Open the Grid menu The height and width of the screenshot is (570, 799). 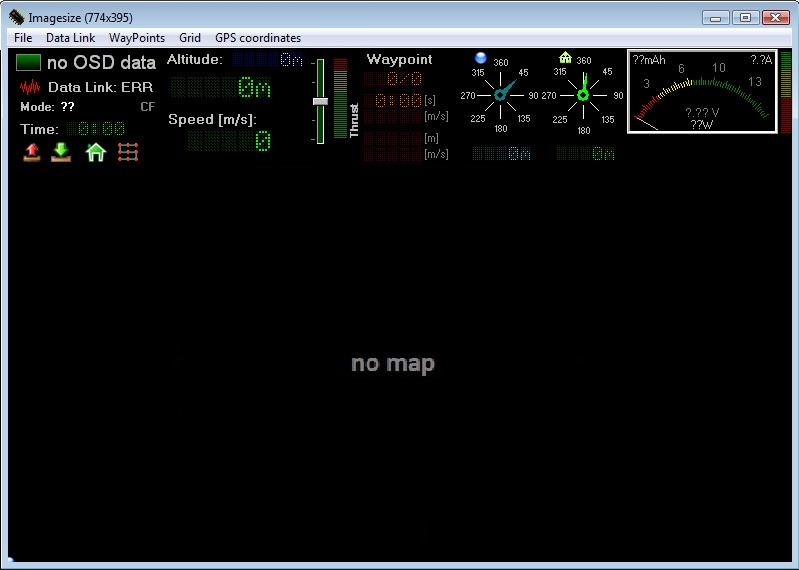coord(190,38)
